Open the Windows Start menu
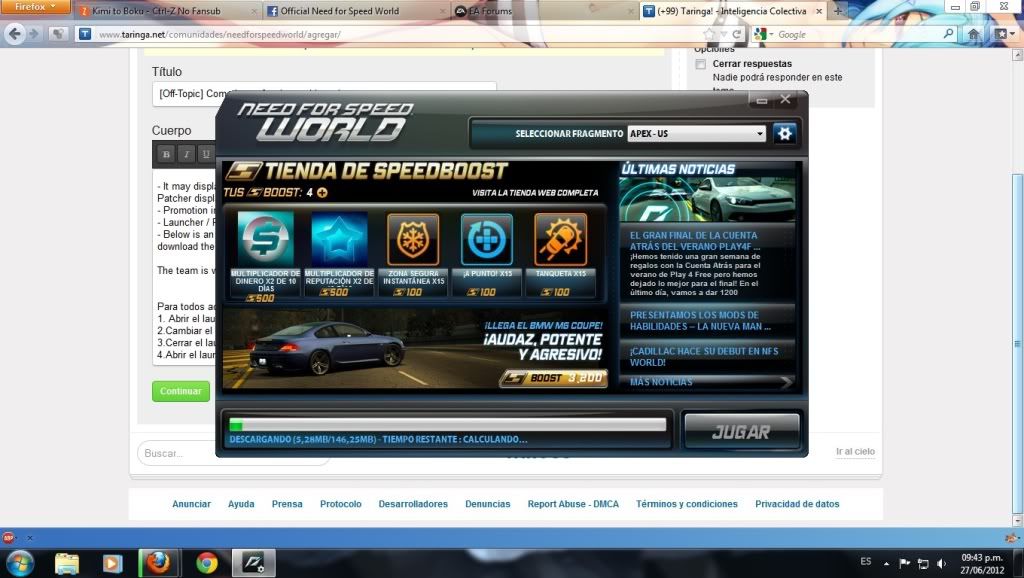Viewport: 1024px width, 578px height. [x=19, y=563]
